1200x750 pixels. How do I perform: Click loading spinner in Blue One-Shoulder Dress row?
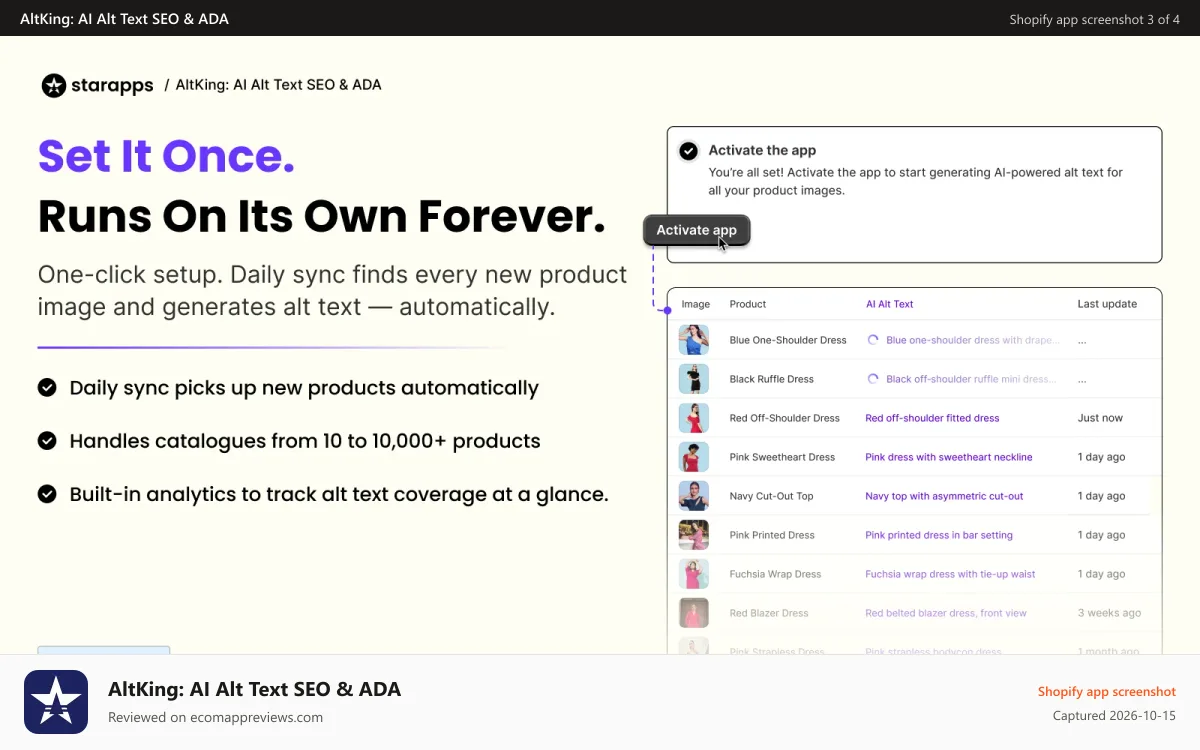[873, 340]
